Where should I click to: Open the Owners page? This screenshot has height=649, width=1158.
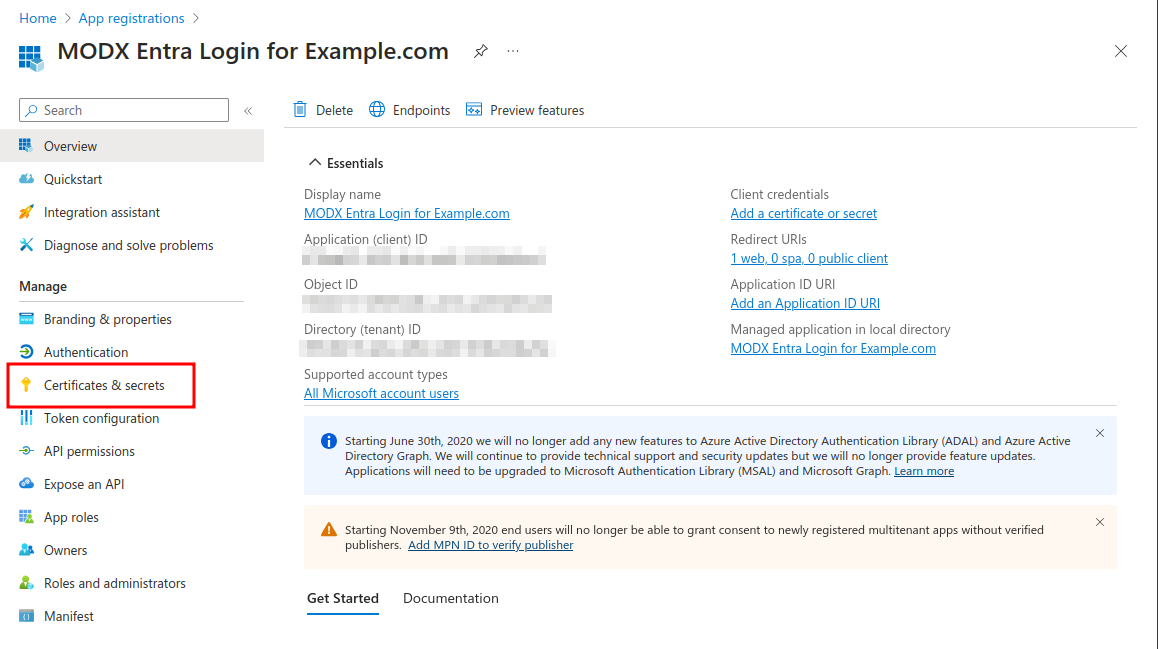click(x=65, y=550)
